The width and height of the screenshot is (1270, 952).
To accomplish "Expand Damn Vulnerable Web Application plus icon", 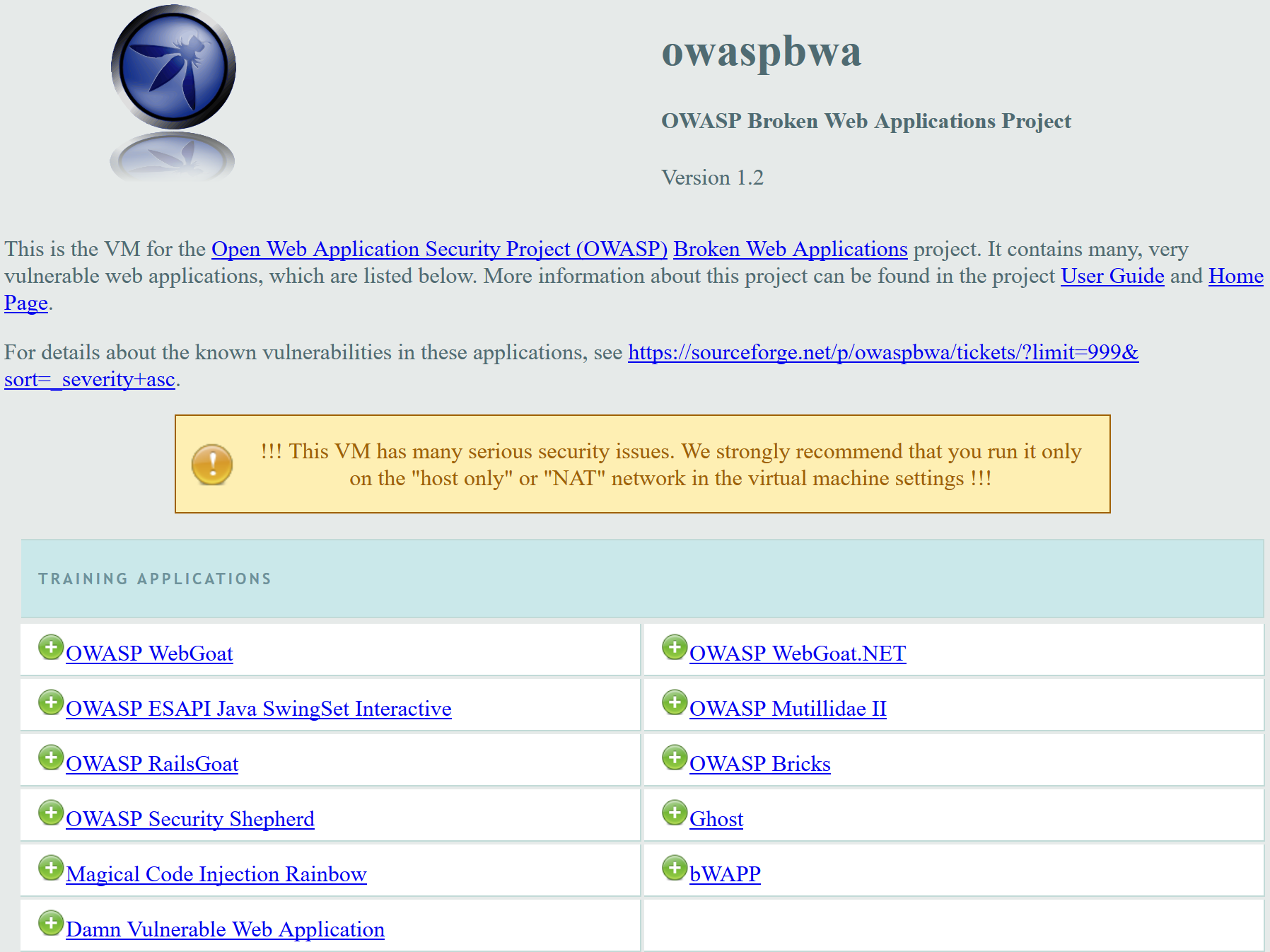I will 51,923.
